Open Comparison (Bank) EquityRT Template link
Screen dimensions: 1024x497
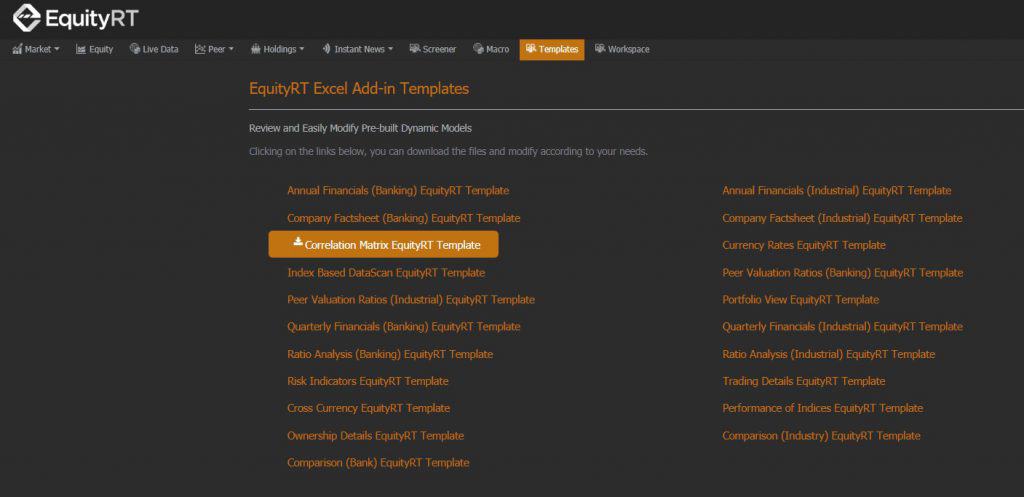[378, 462]
